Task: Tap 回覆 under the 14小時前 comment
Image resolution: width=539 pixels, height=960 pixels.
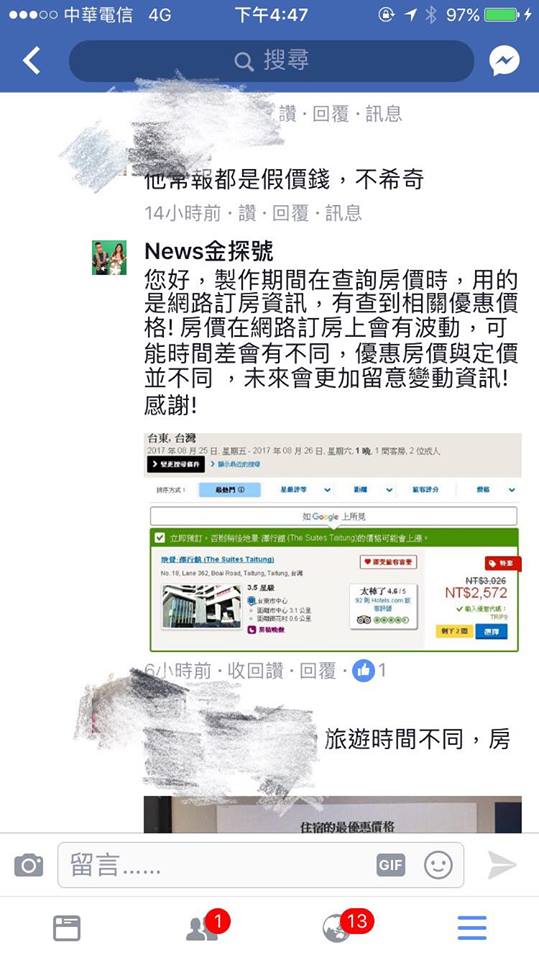Action: (289, 213)
